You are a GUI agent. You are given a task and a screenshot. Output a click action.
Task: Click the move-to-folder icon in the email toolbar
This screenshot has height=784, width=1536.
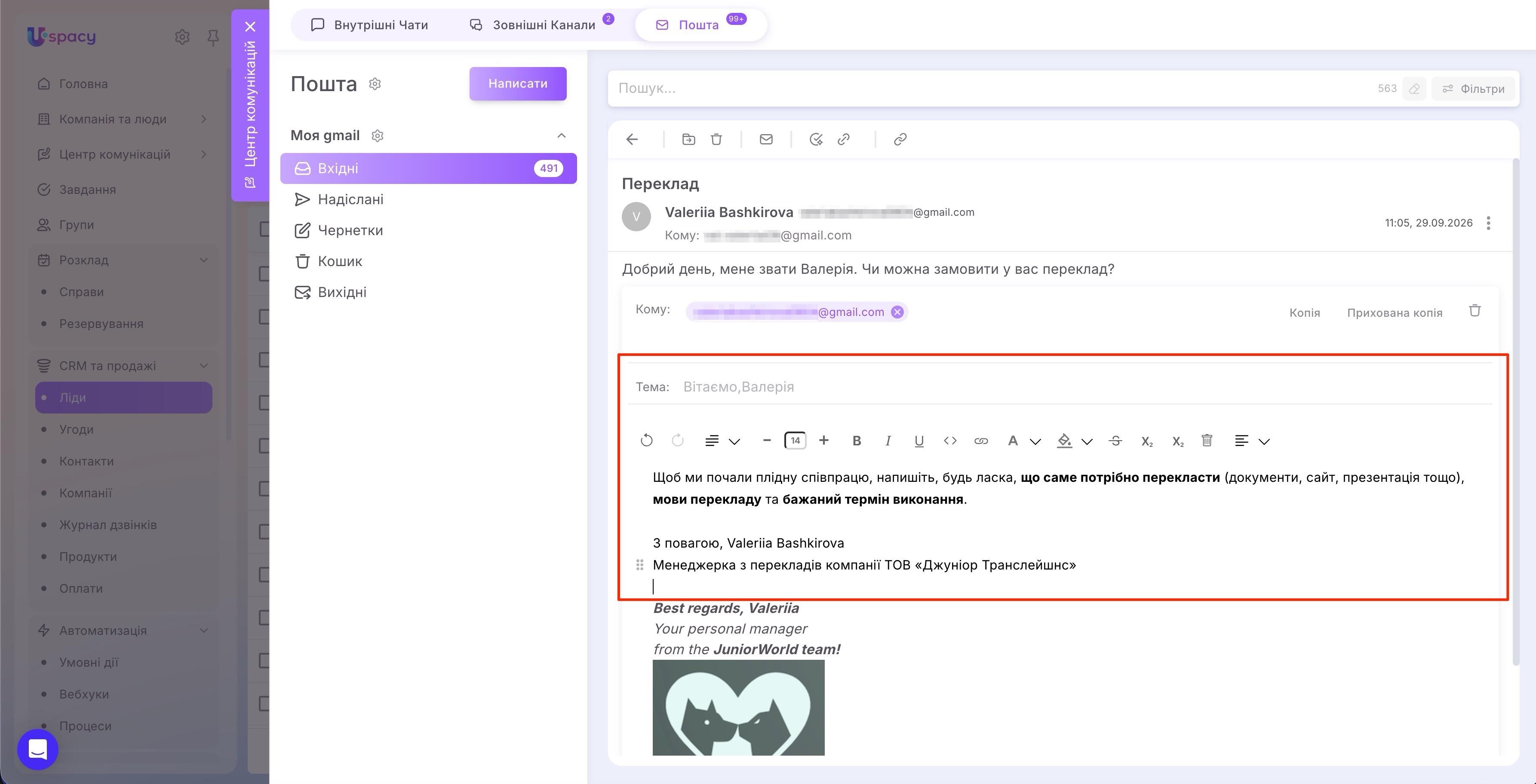pos(688,140)
